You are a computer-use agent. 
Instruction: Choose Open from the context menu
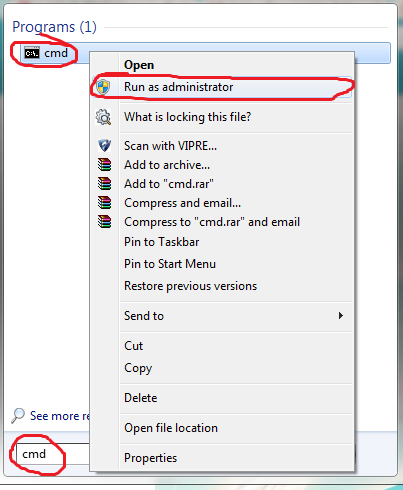[x=139, y=65]
